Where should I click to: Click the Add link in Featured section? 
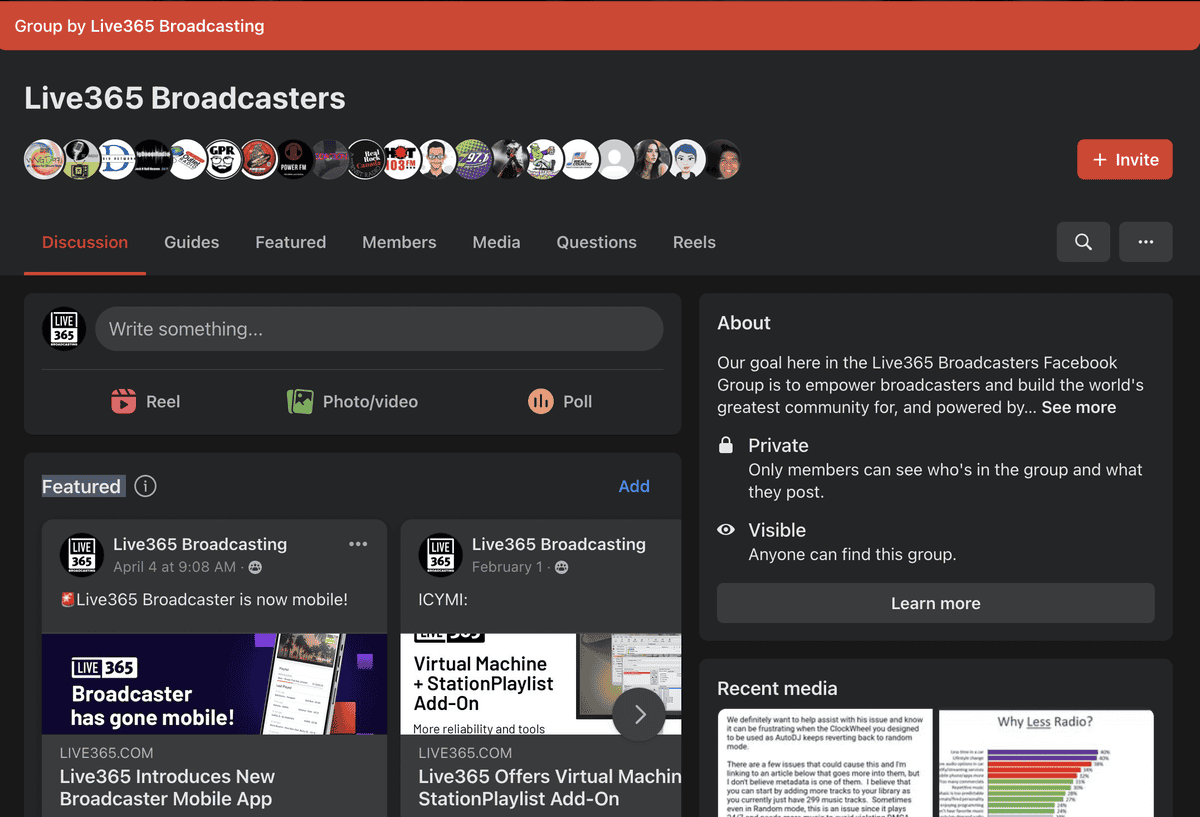[x=634, y=487]
